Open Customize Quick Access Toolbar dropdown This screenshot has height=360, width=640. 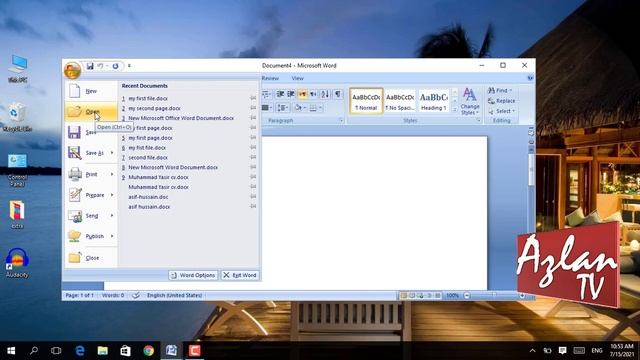[129, 66]
